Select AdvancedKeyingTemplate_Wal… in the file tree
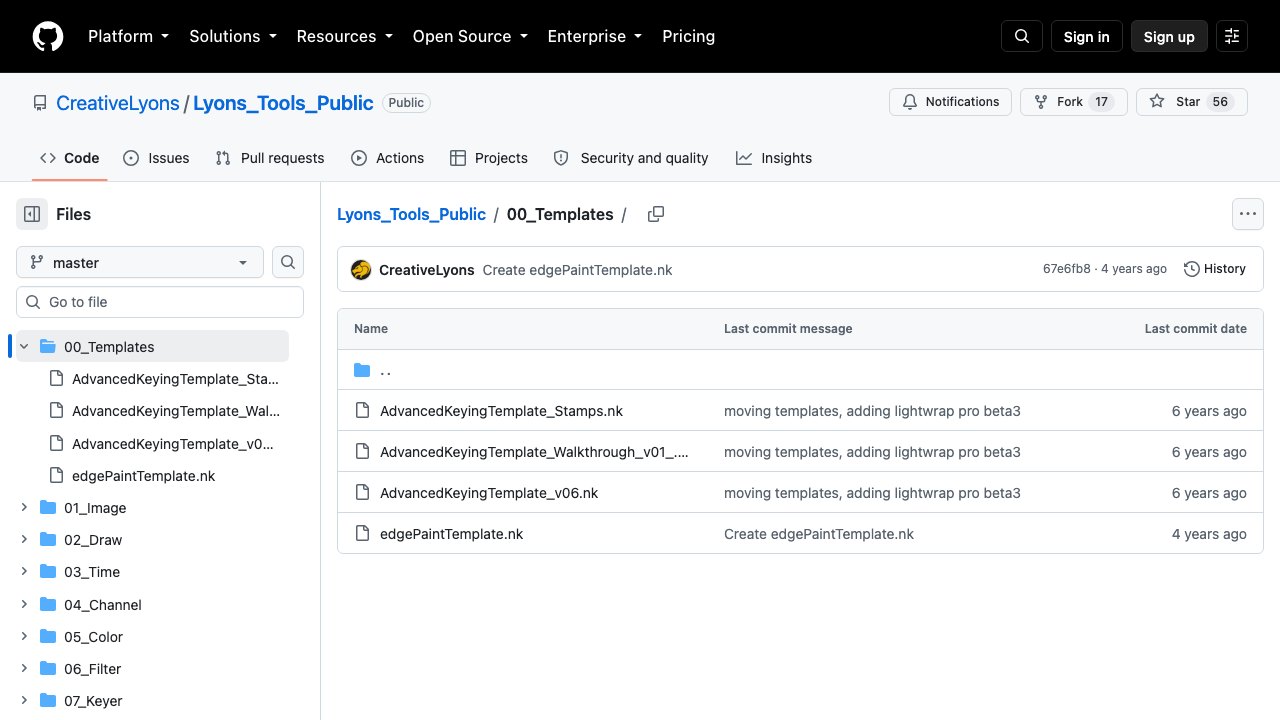Image resolution: width=1280 pixels, height=720 pixels. [176, 411]
